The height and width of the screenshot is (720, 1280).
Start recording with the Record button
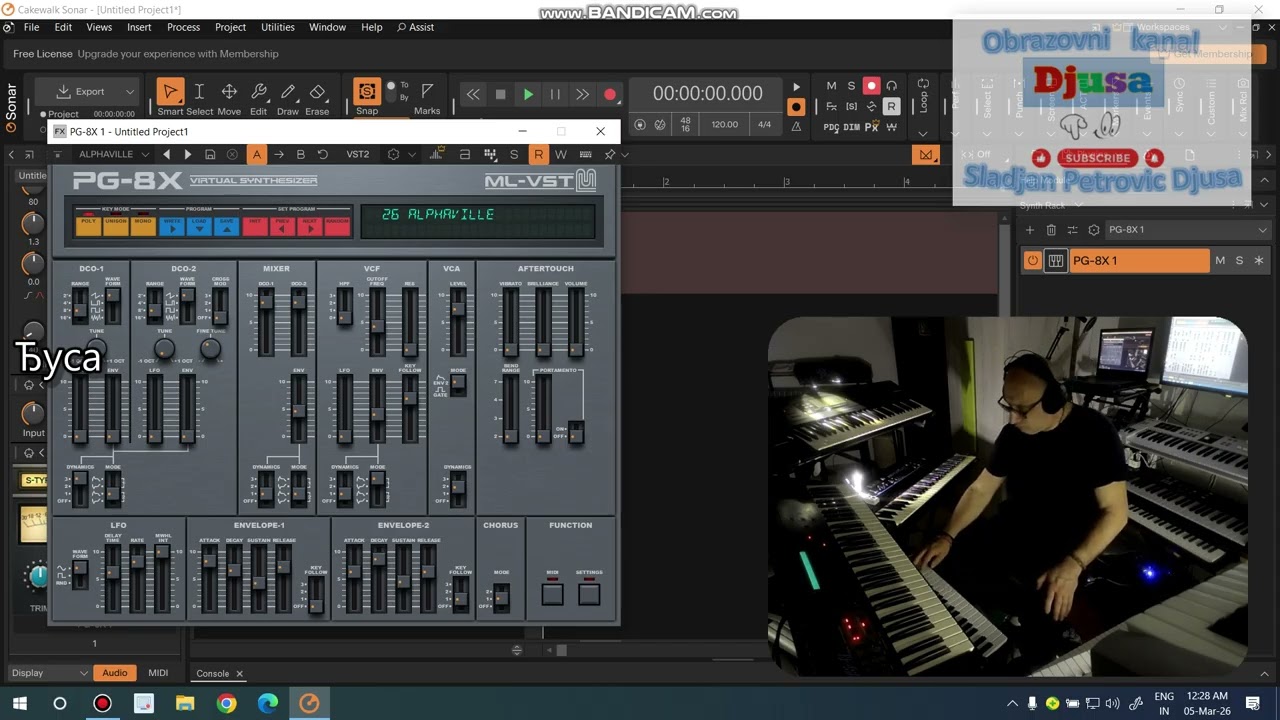[610, 95]
